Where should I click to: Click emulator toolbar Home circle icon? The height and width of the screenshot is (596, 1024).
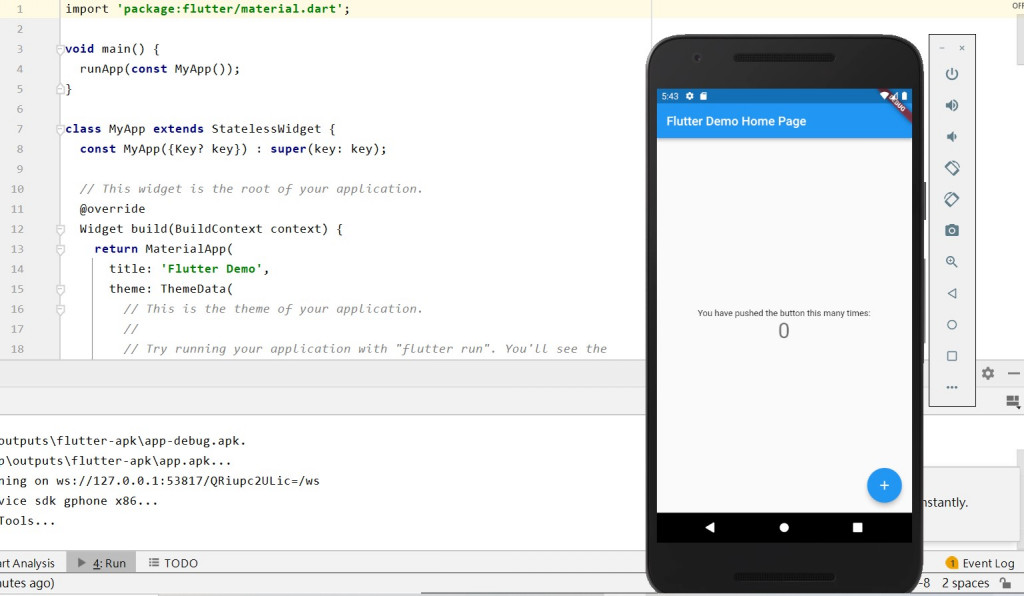click(x=952, y=324)
